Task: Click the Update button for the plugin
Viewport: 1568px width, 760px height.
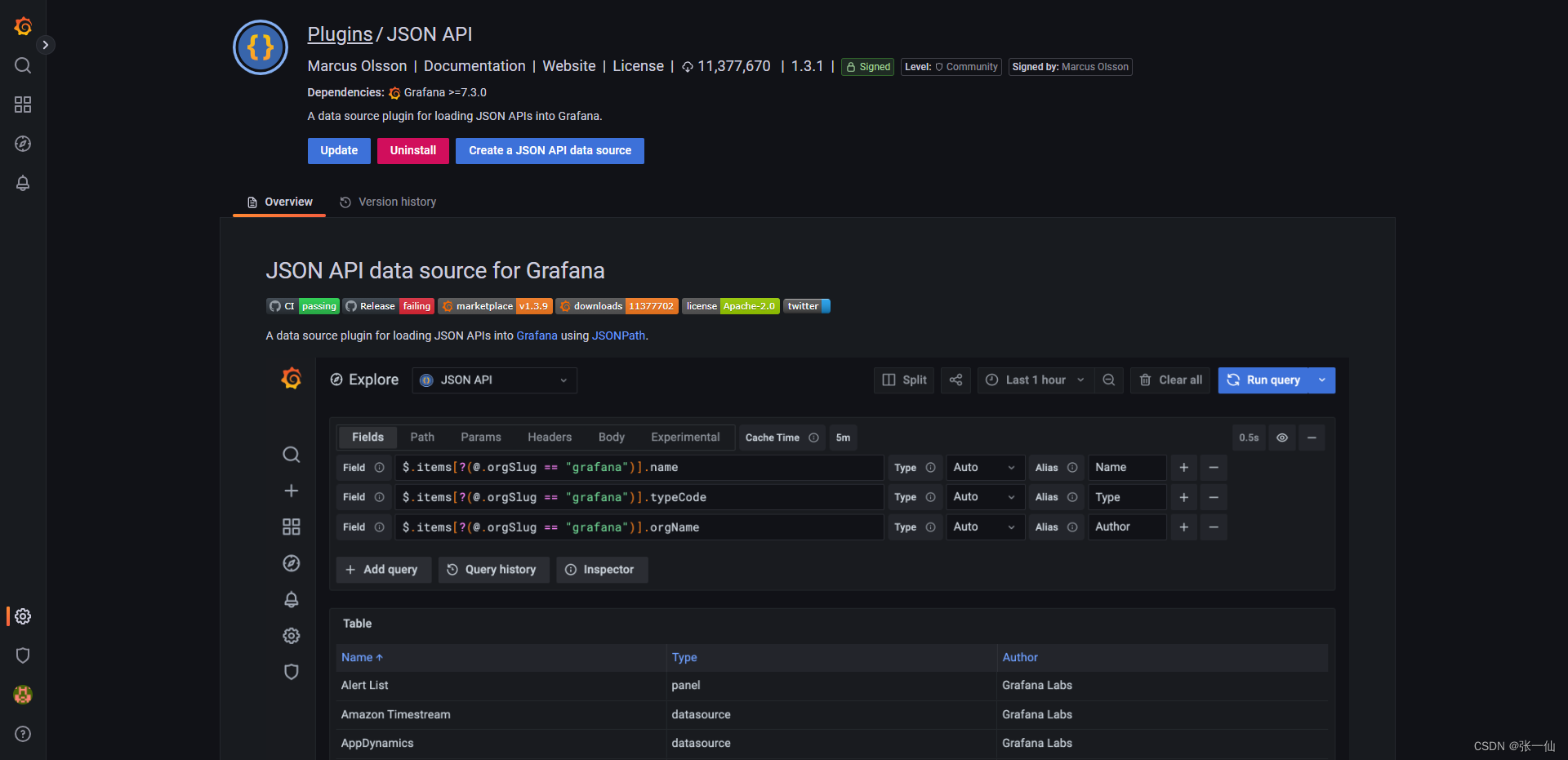Action: (339, 150)
